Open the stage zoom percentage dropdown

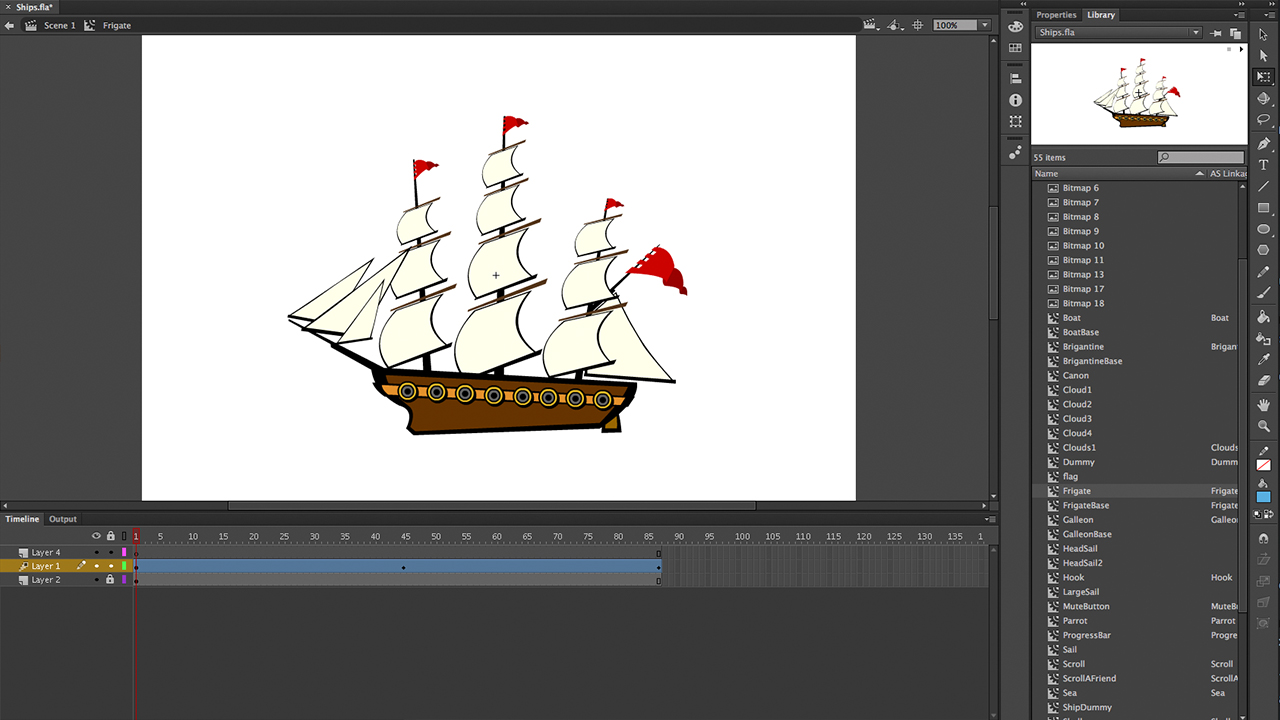tap(985, 25)
